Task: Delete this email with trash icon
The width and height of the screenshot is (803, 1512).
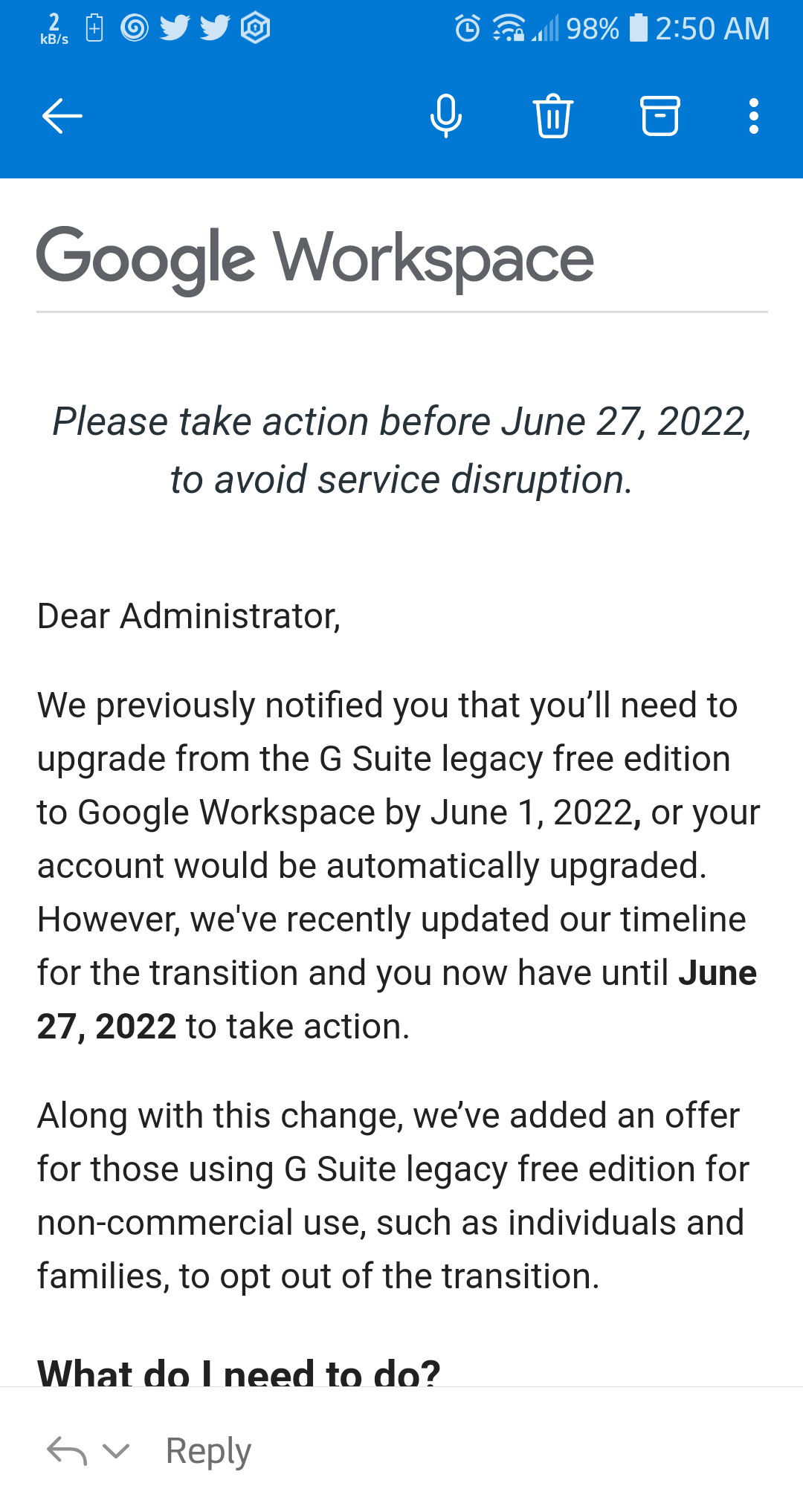Action: [553, 117]
